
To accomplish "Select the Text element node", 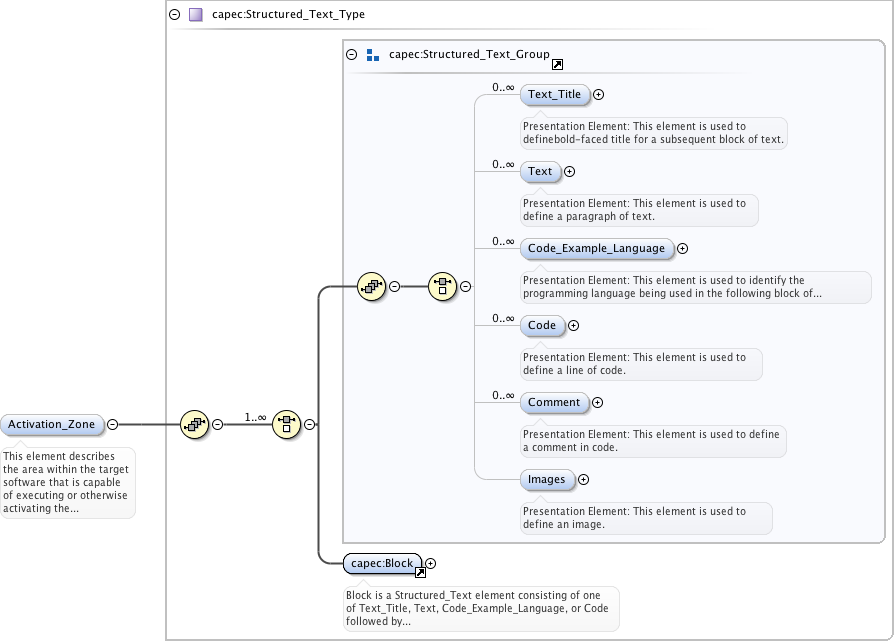I will coord(540,172).
